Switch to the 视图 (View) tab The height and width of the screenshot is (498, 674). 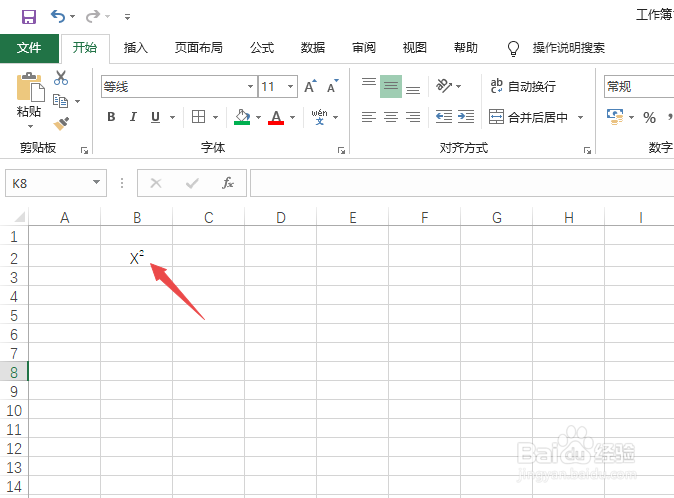coord(414,47)
